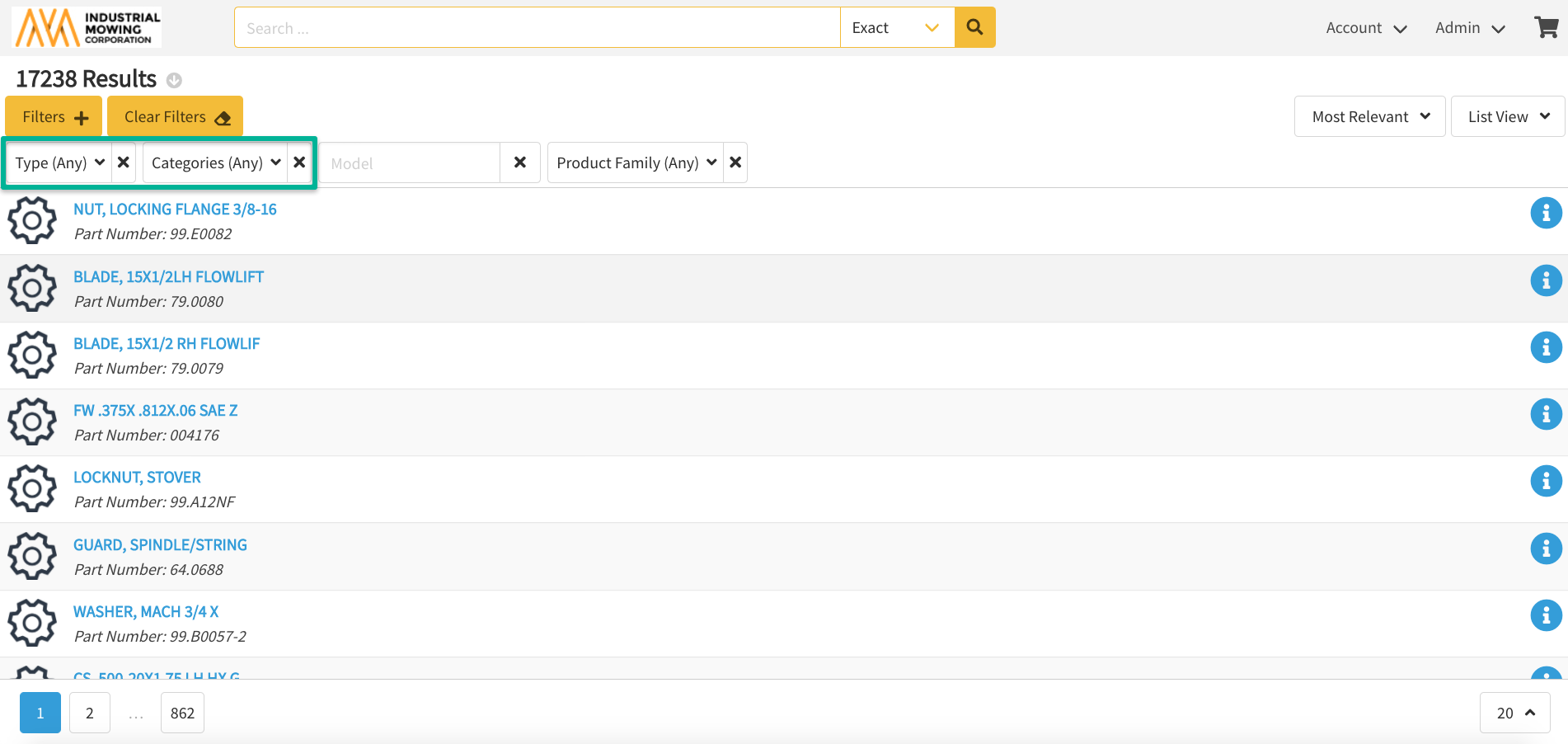Open info for NUT, LOCKING FLANGE 3/8-16

[1546, 214]
